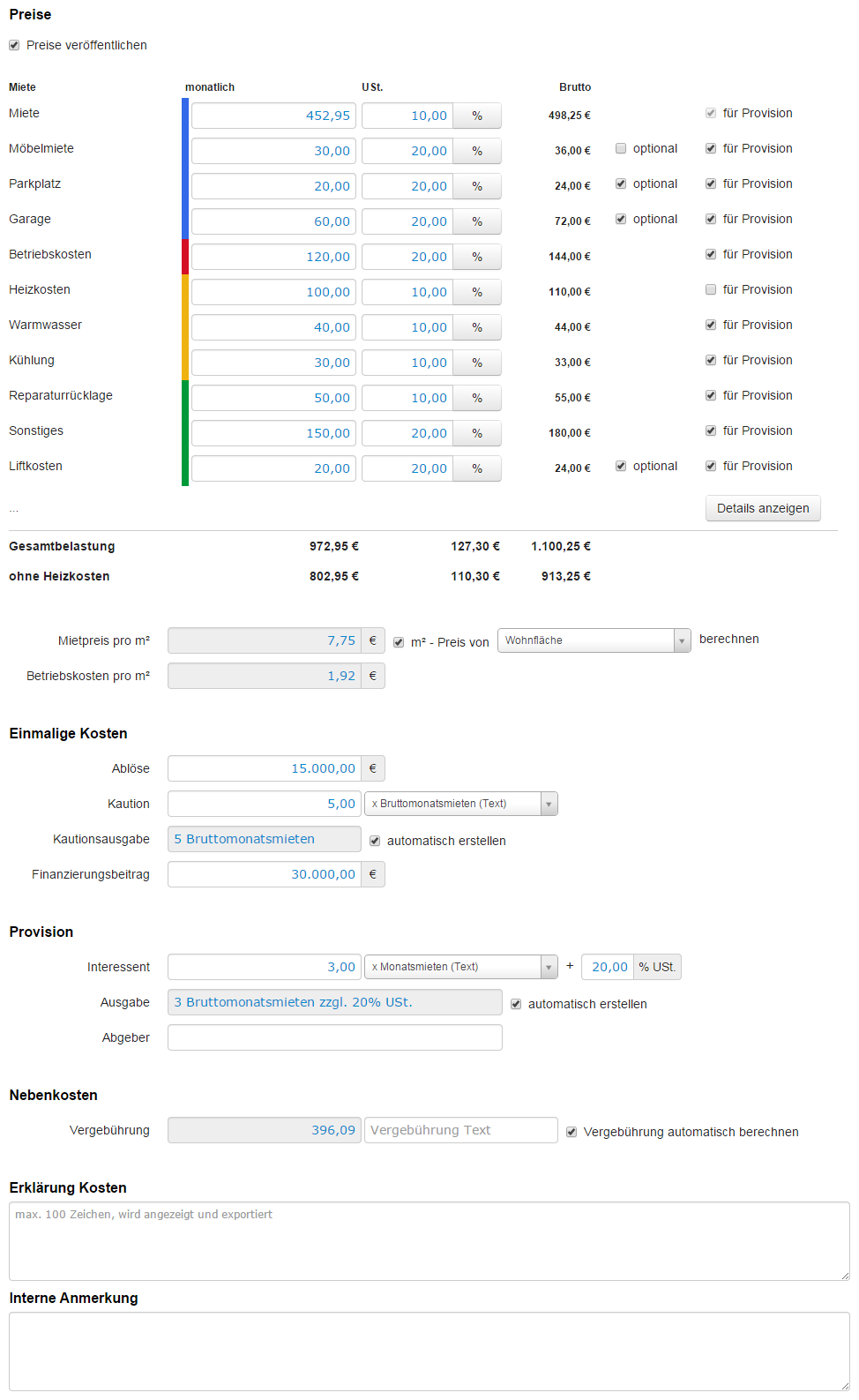Toggle 'automatisch erstellen' for Ausgabe
This screenshot has height=1400, width=859.
coord(516,1004)
